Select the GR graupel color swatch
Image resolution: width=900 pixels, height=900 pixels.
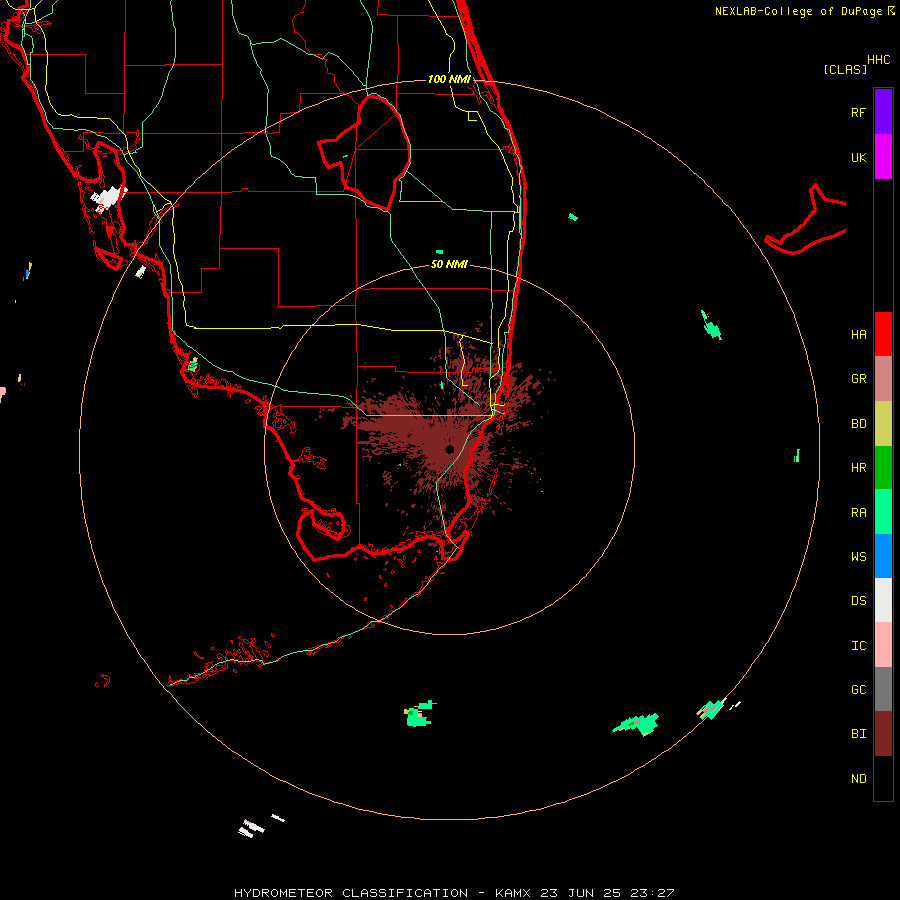point(883,379)
